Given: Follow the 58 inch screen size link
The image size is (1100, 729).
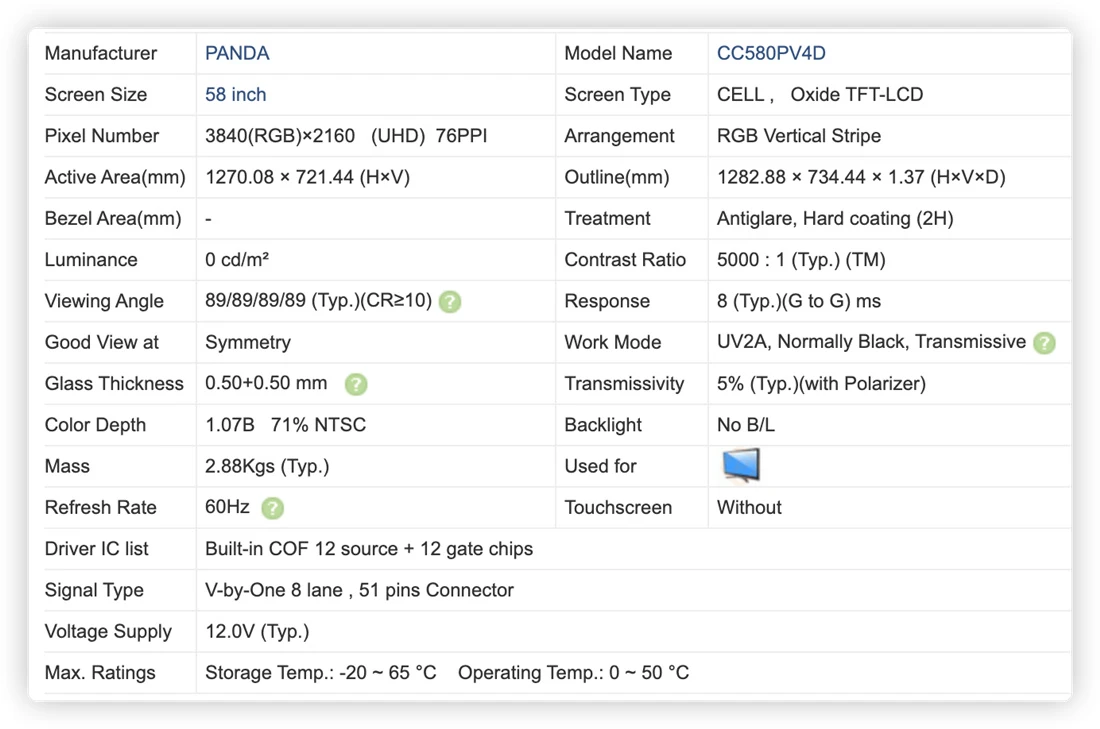Looking at the screenshot, I should [x=236, y=95].
